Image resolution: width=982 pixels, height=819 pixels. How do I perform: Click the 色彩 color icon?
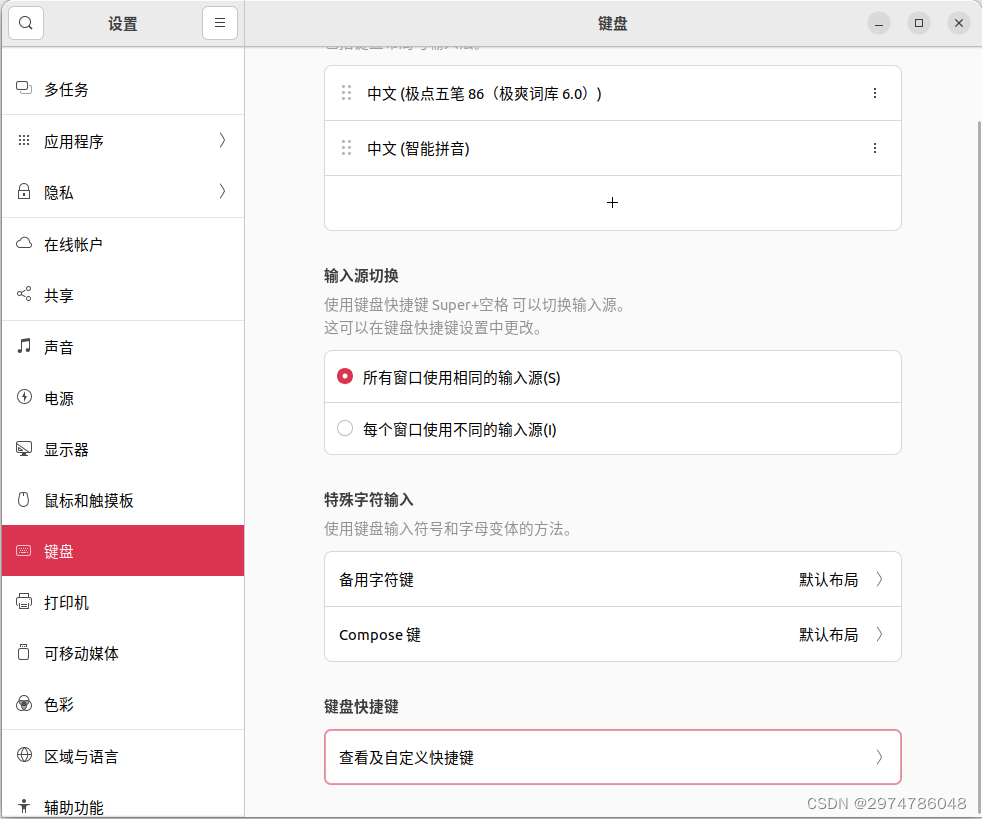coord(24,704)
